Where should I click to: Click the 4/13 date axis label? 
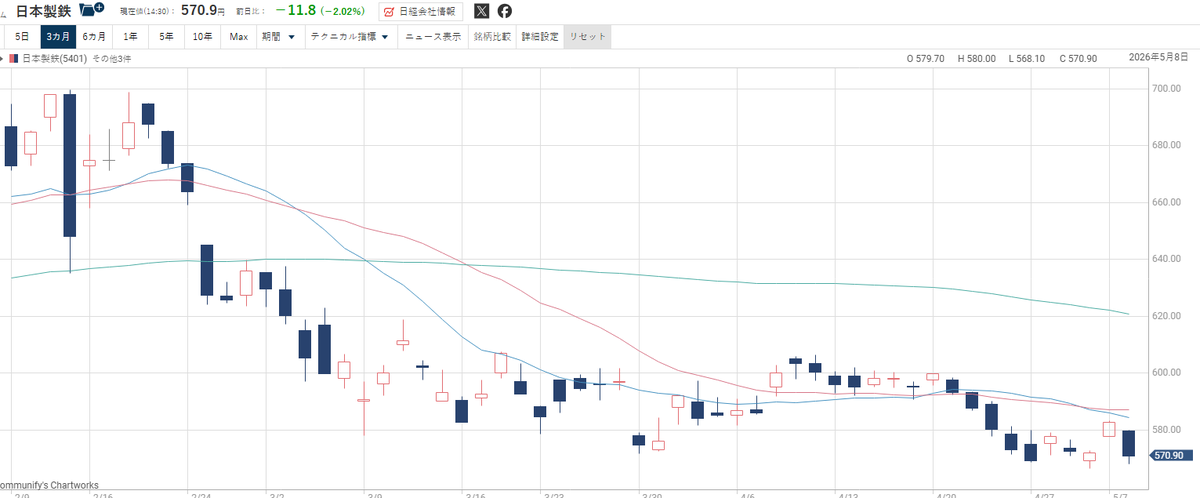[x=850, y=494]
